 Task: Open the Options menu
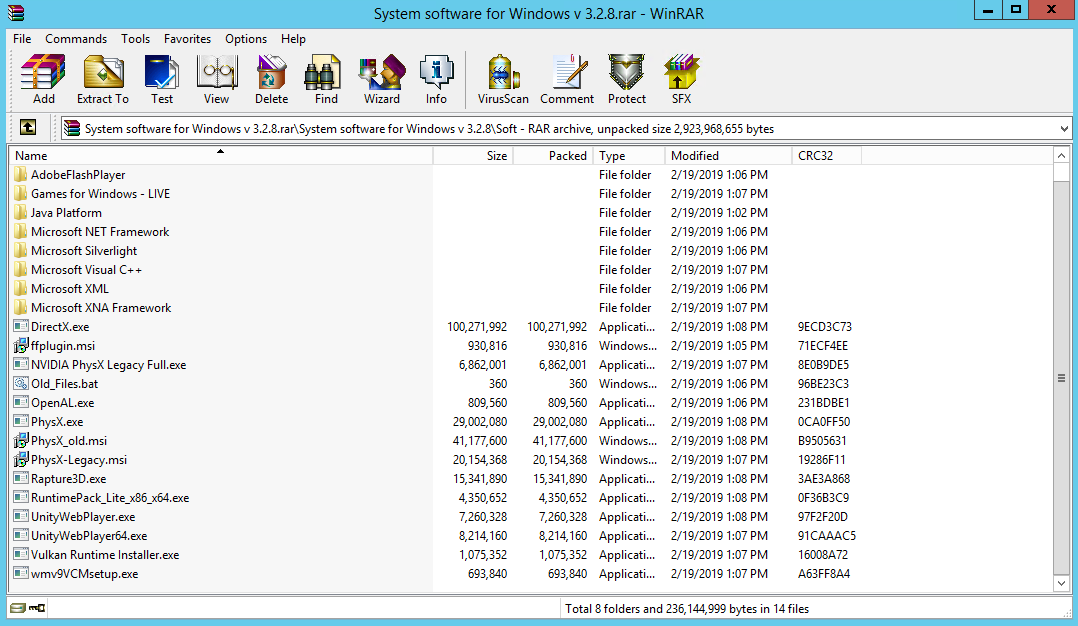[245, 38]
